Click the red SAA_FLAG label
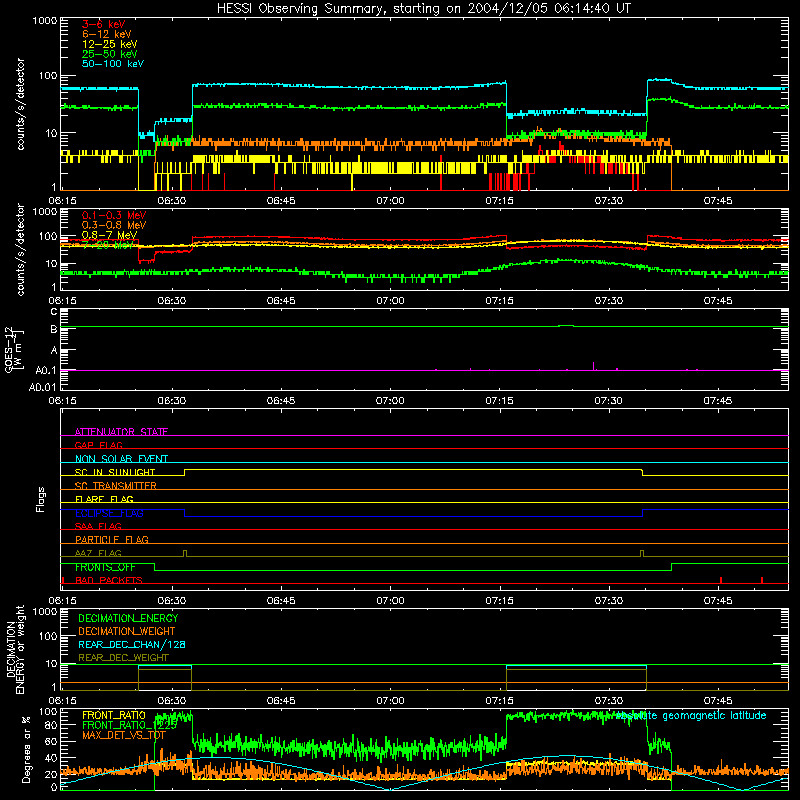800x800 pixels. point(98,526)
